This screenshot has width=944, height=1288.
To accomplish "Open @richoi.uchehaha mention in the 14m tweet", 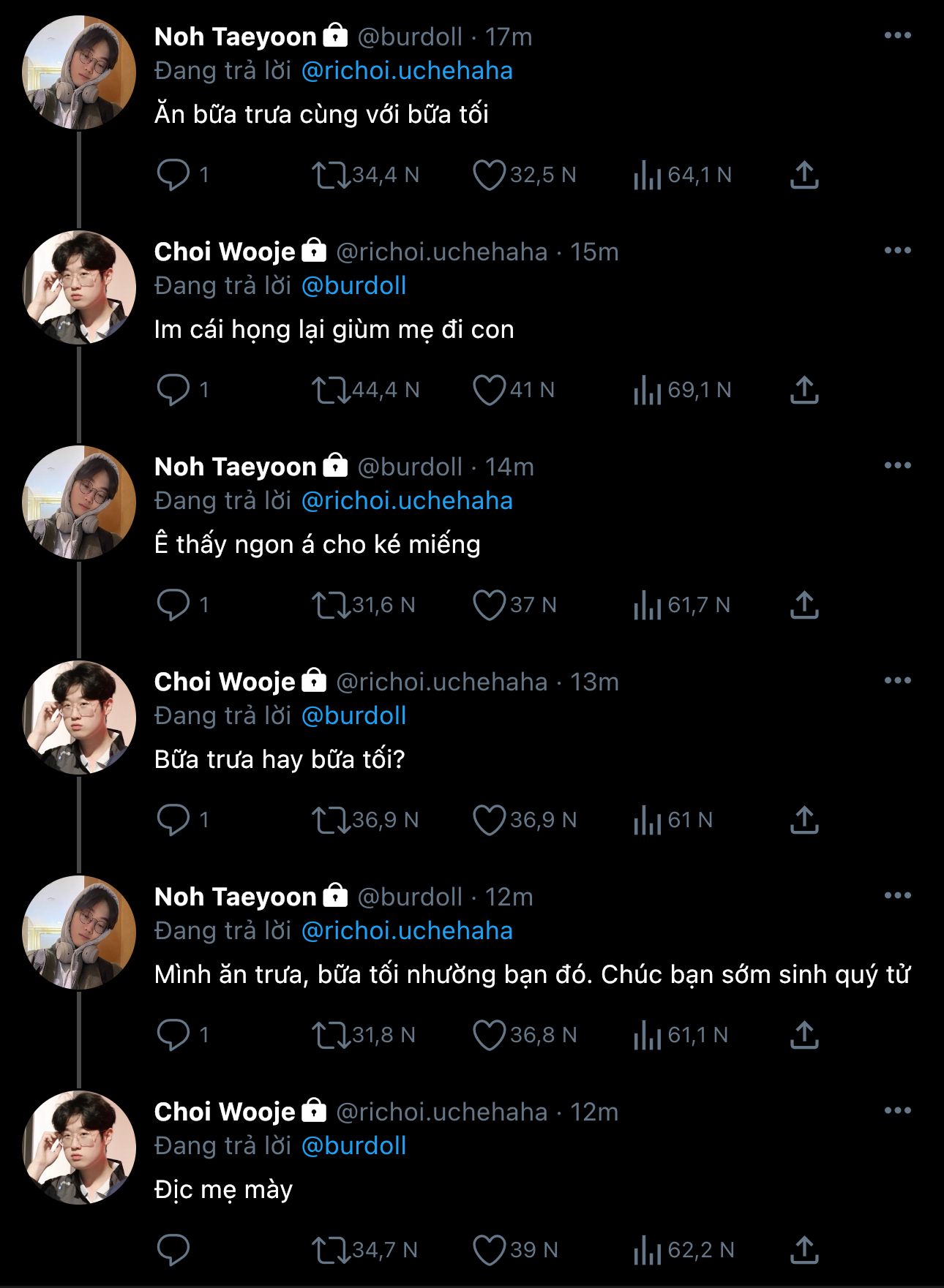I will pos(407,501).
